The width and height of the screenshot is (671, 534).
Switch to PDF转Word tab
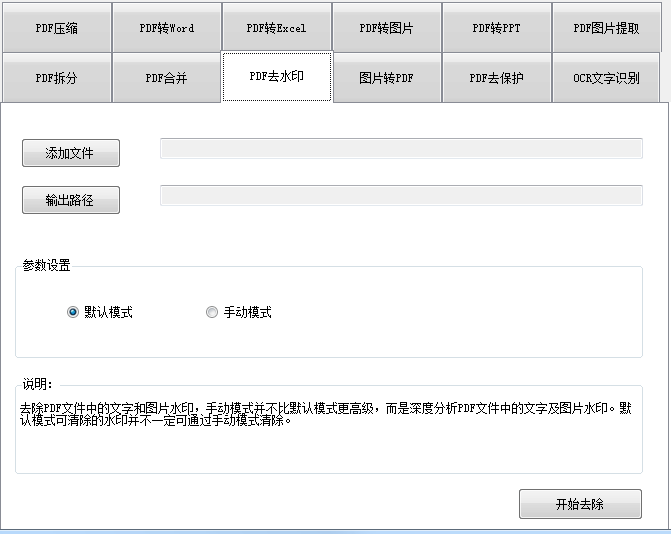point(166,28)
